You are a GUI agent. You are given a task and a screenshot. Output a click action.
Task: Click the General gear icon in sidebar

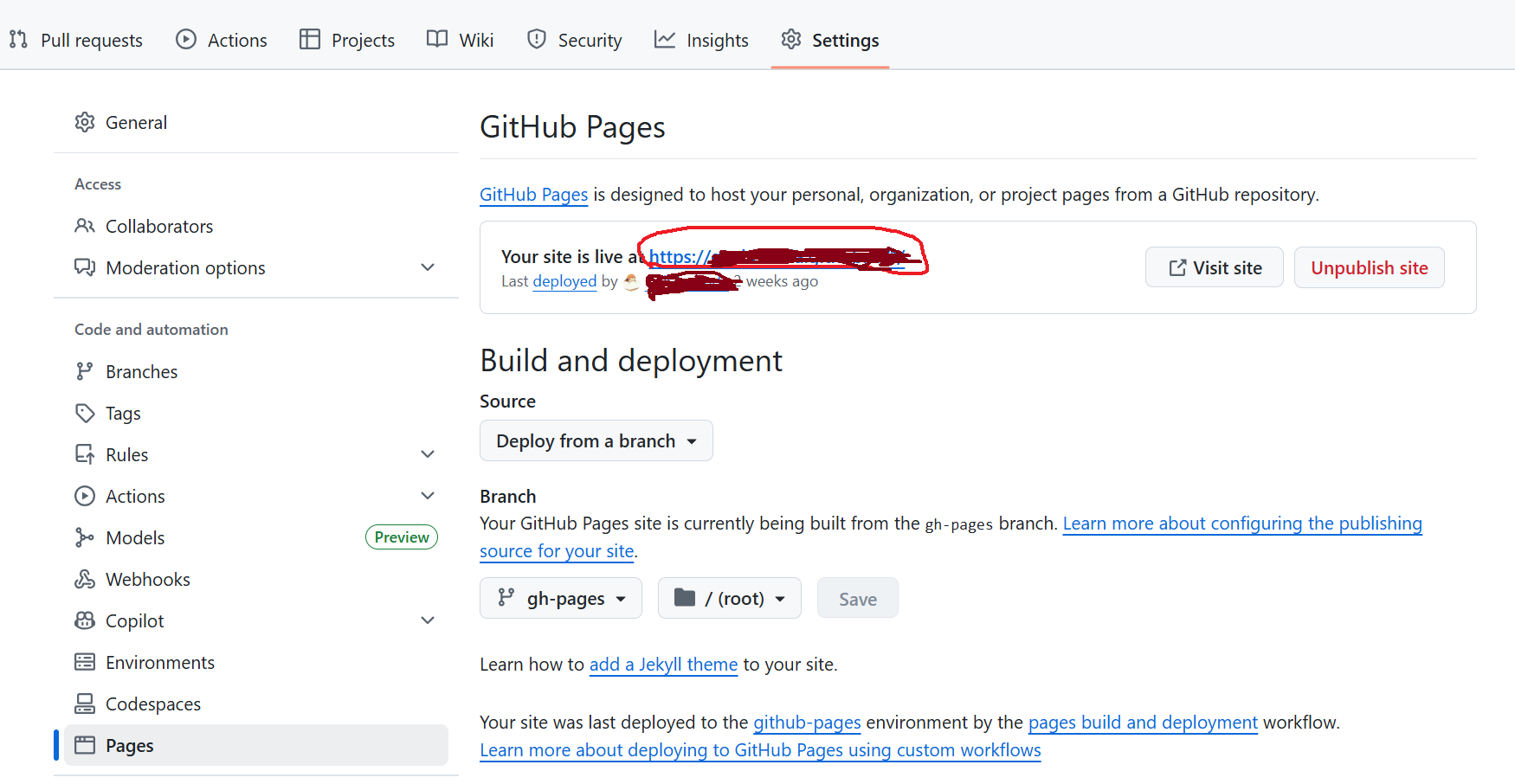[85, 122]
